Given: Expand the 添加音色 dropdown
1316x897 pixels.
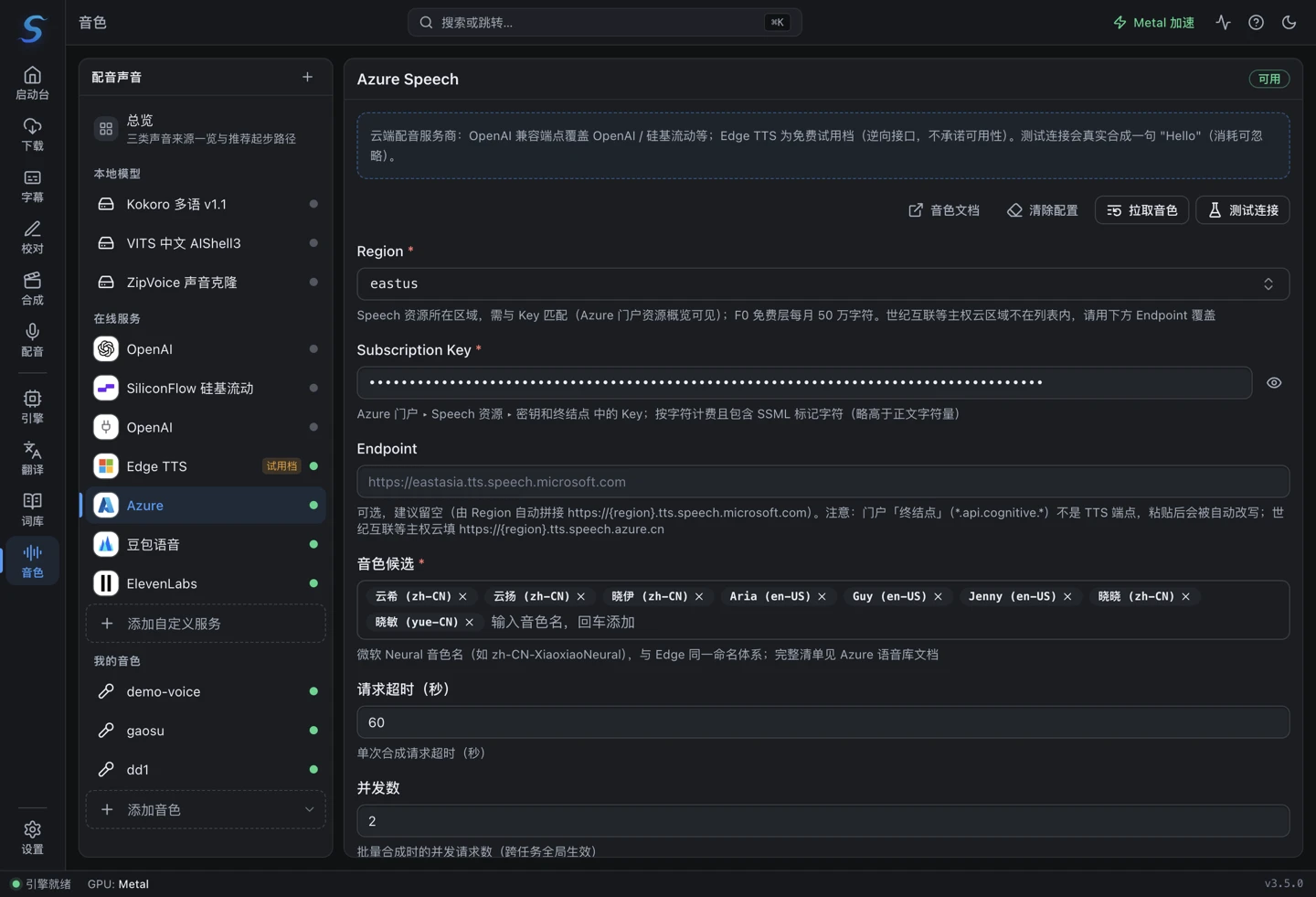Looking at the screenshot, I should [x=206, y=810].
